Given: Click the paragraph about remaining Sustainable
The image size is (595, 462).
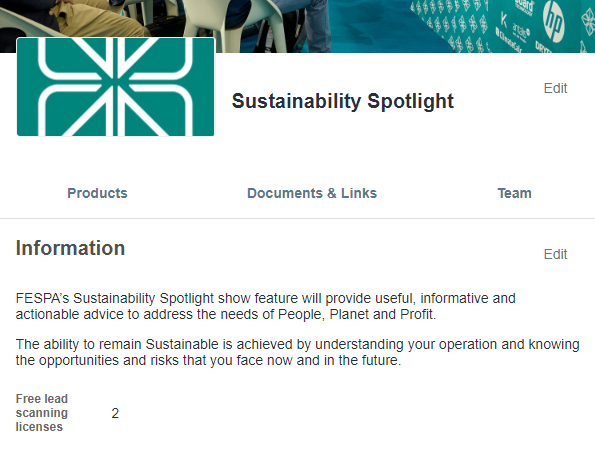Looking at the screenshot, I should [x=298, y=352].
